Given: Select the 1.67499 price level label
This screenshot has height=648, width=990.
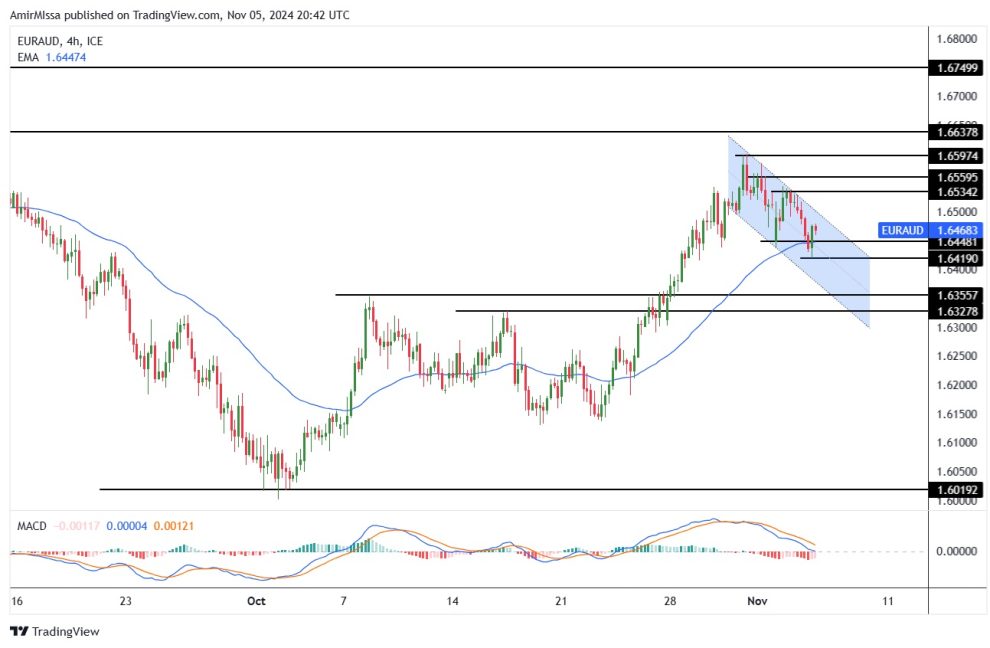Looking at the screenshot, I should 957,68.
